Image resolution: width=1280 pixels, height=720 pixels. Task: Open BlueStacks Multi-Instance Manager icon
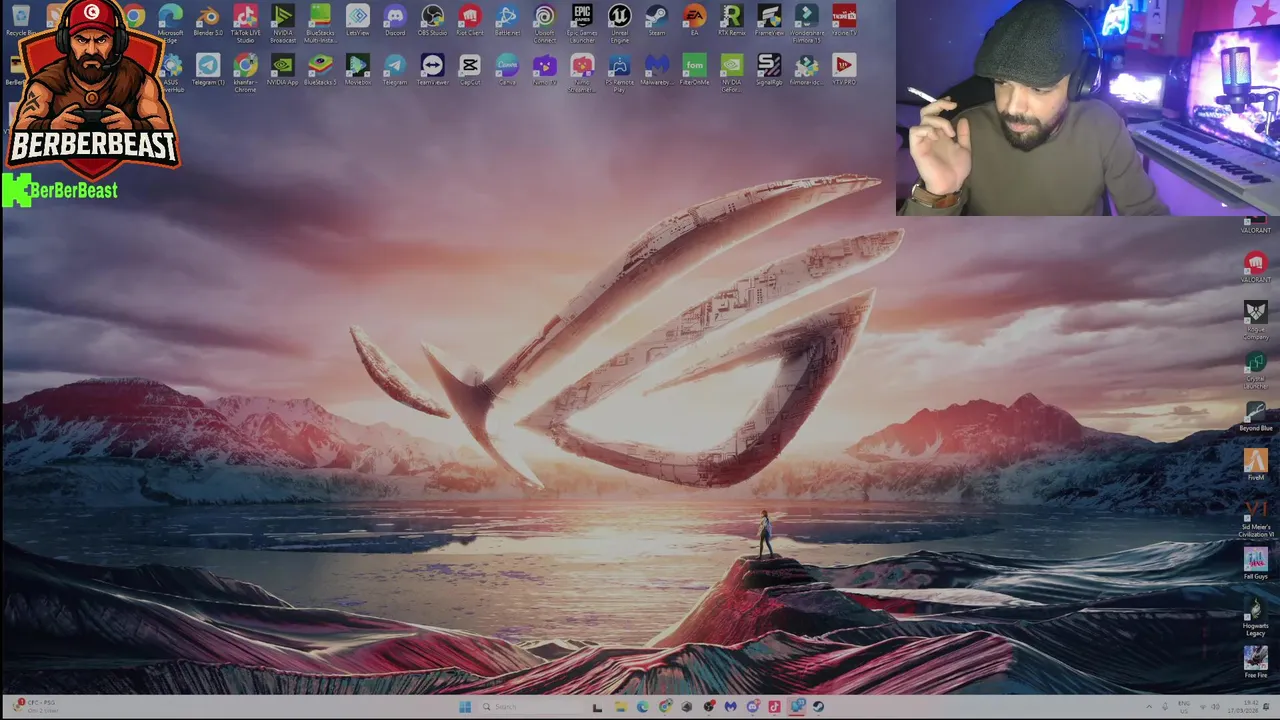(320, 24)
